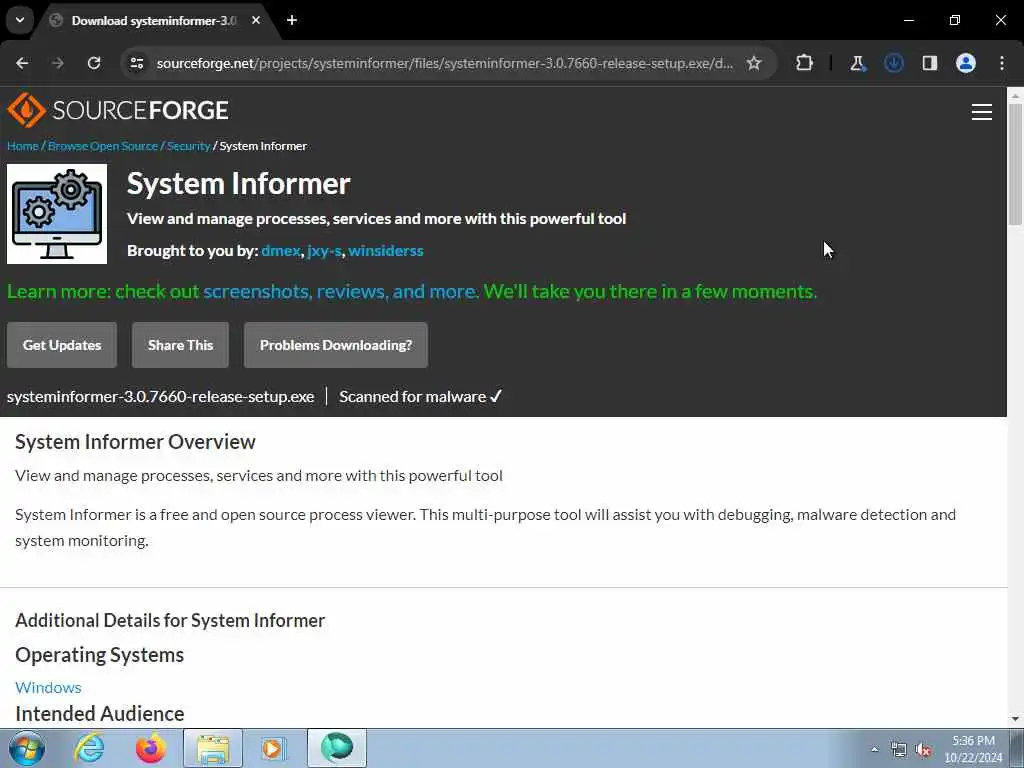The image size is (1024, 768).
Task: Click Problems Downloading? button
Action: (x=336, y=345)
